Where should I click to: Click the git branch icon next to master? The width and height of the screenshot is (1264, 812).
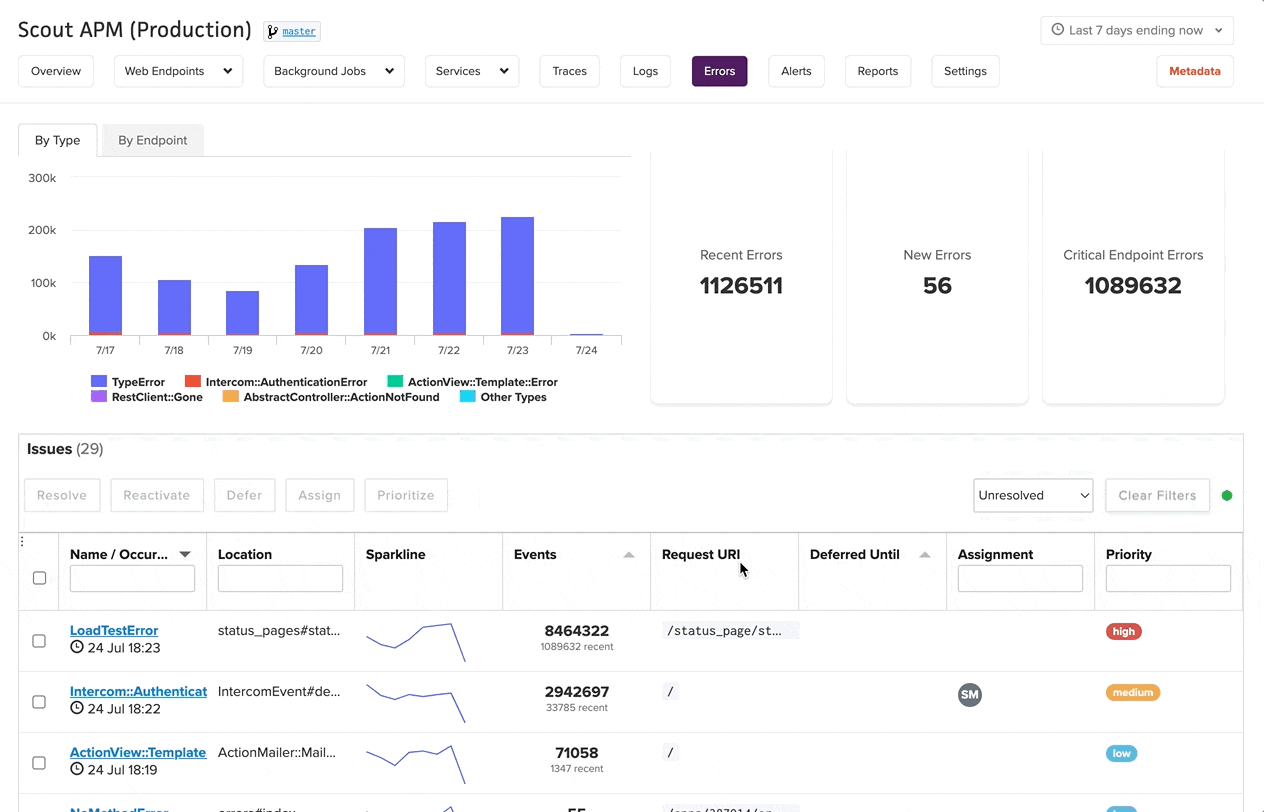[272, 31]
